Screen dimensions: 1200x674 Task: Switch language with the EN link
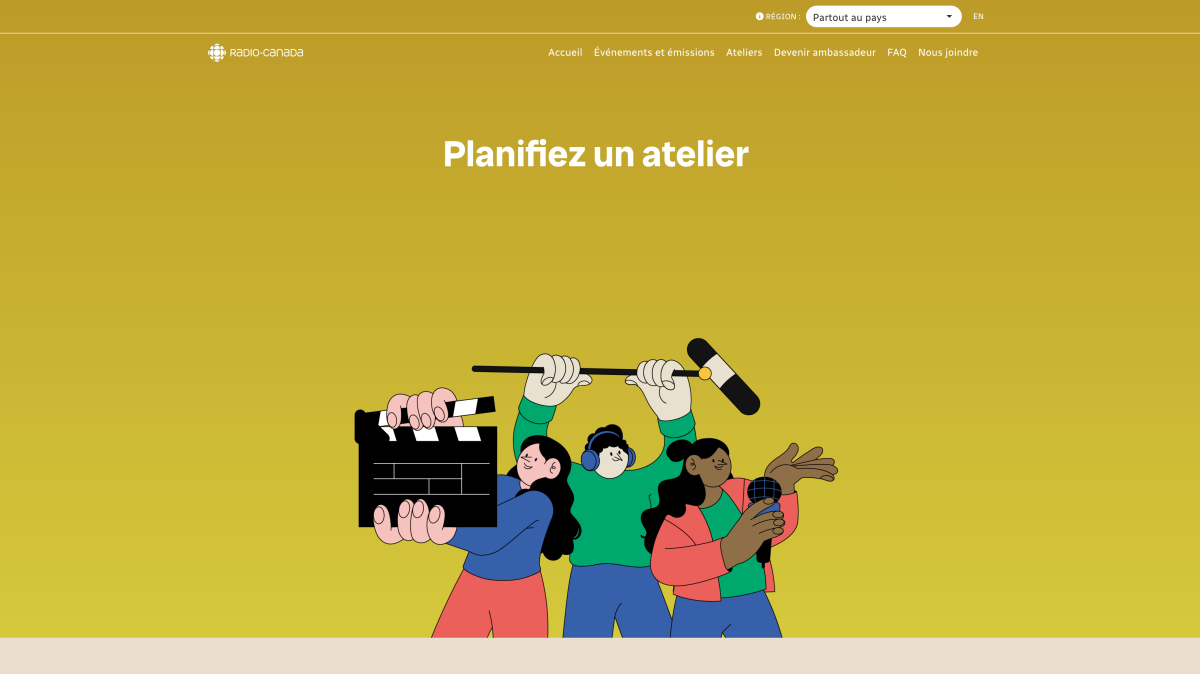point(978,17)
